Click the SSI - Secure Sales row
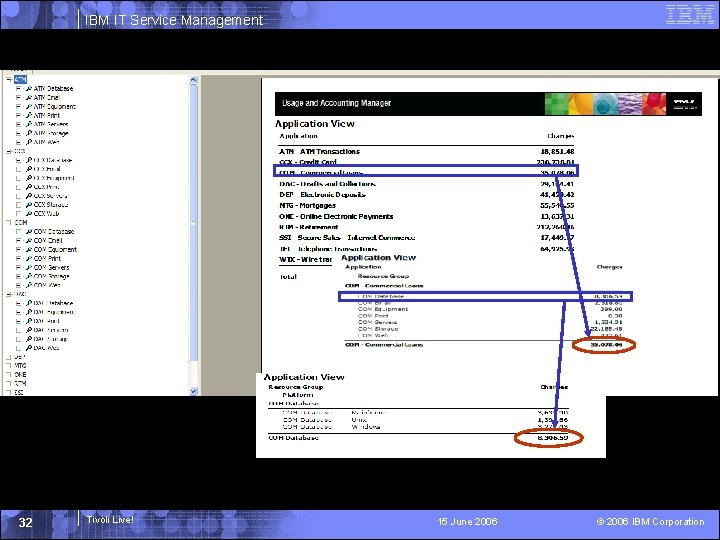Image resolution: width=720 pixels, height=540 pixels. pyautogui.click(x=427, y=238)
